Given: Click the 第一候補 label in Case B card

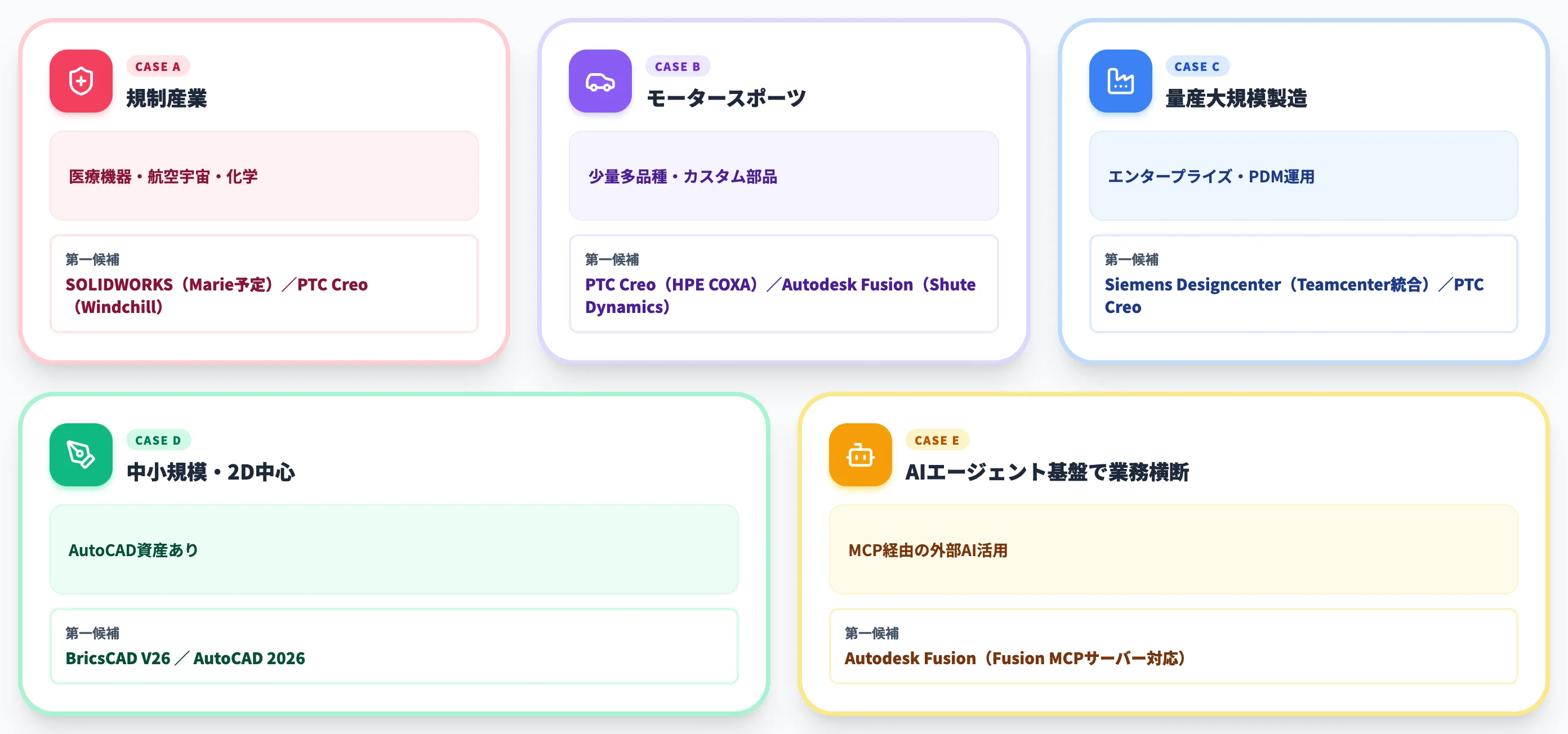Looking at the screenshot, I should pos(612,259).
